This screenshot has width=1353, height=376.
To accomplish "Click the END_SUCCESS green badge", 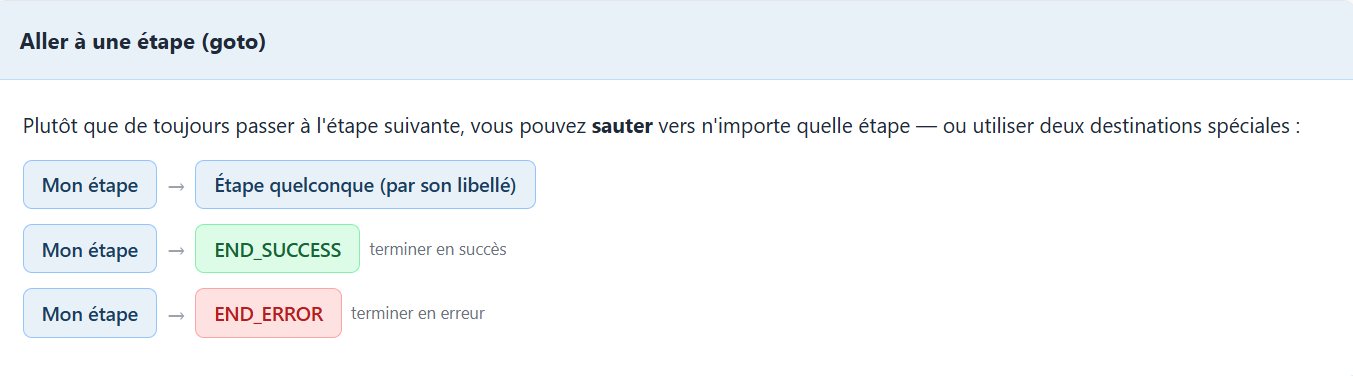I will 277,249.
